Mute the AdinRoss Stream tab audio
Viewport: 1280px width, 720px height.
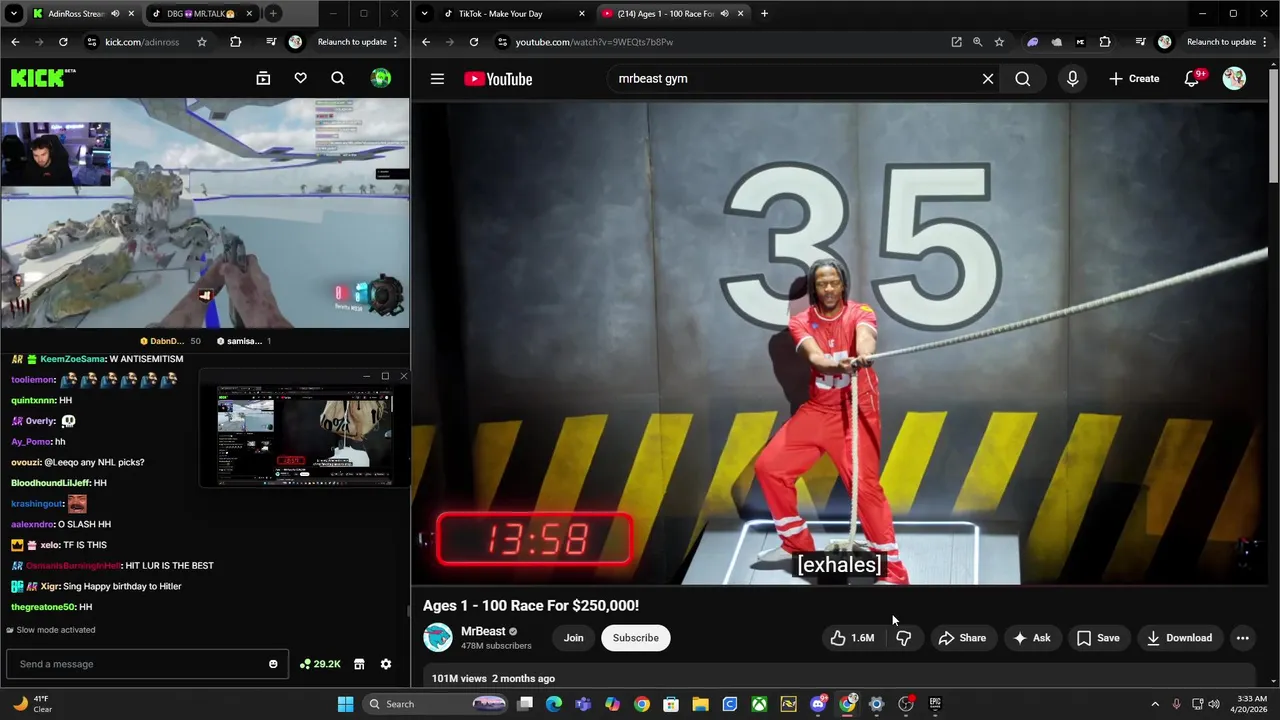(x=115, y=14)
